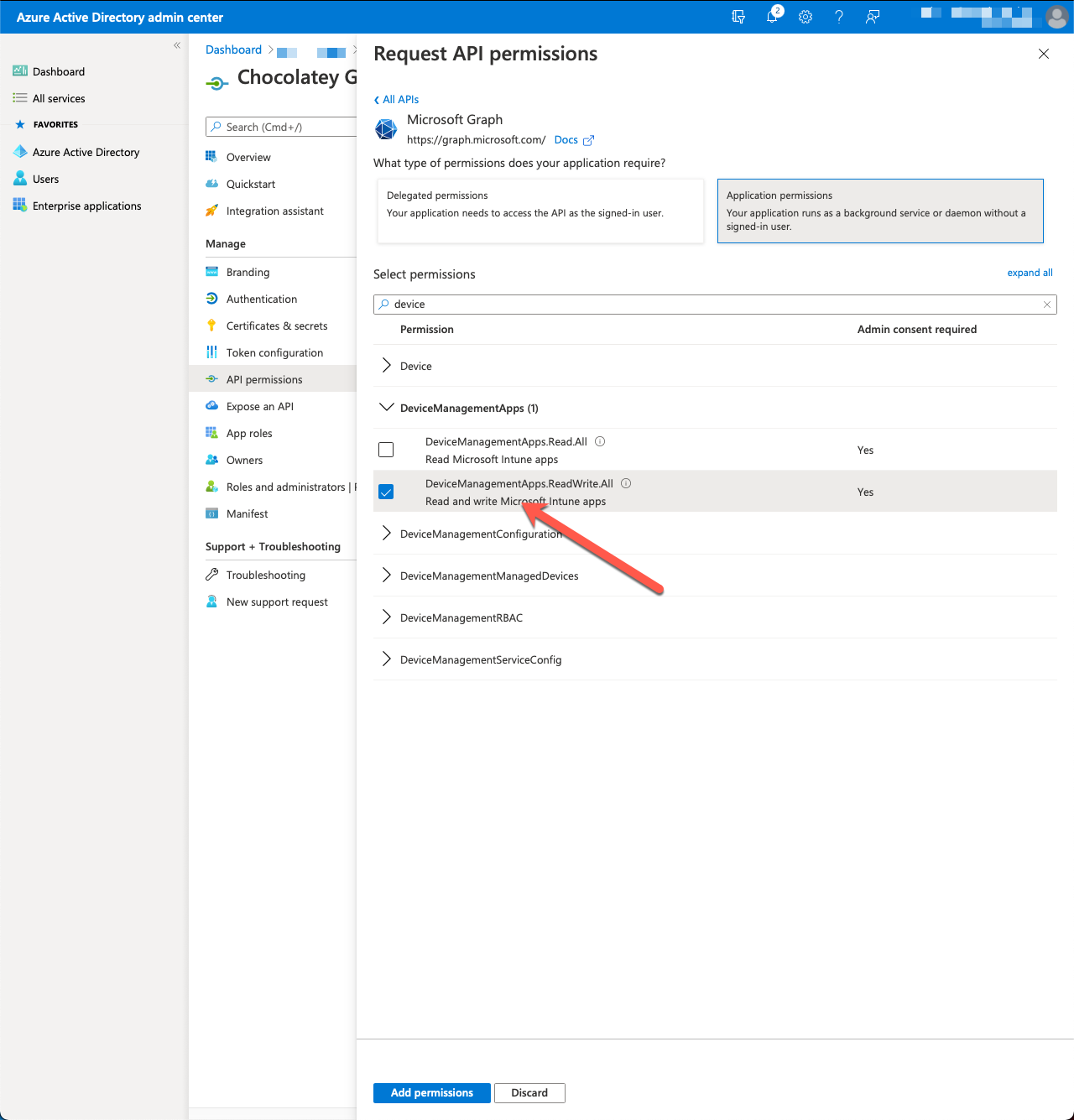This screenshot has height=1120, width=1074.
Task: Check the DeviceManagementApps.Read.All checkbox
Action: click(x=386, y=450)
